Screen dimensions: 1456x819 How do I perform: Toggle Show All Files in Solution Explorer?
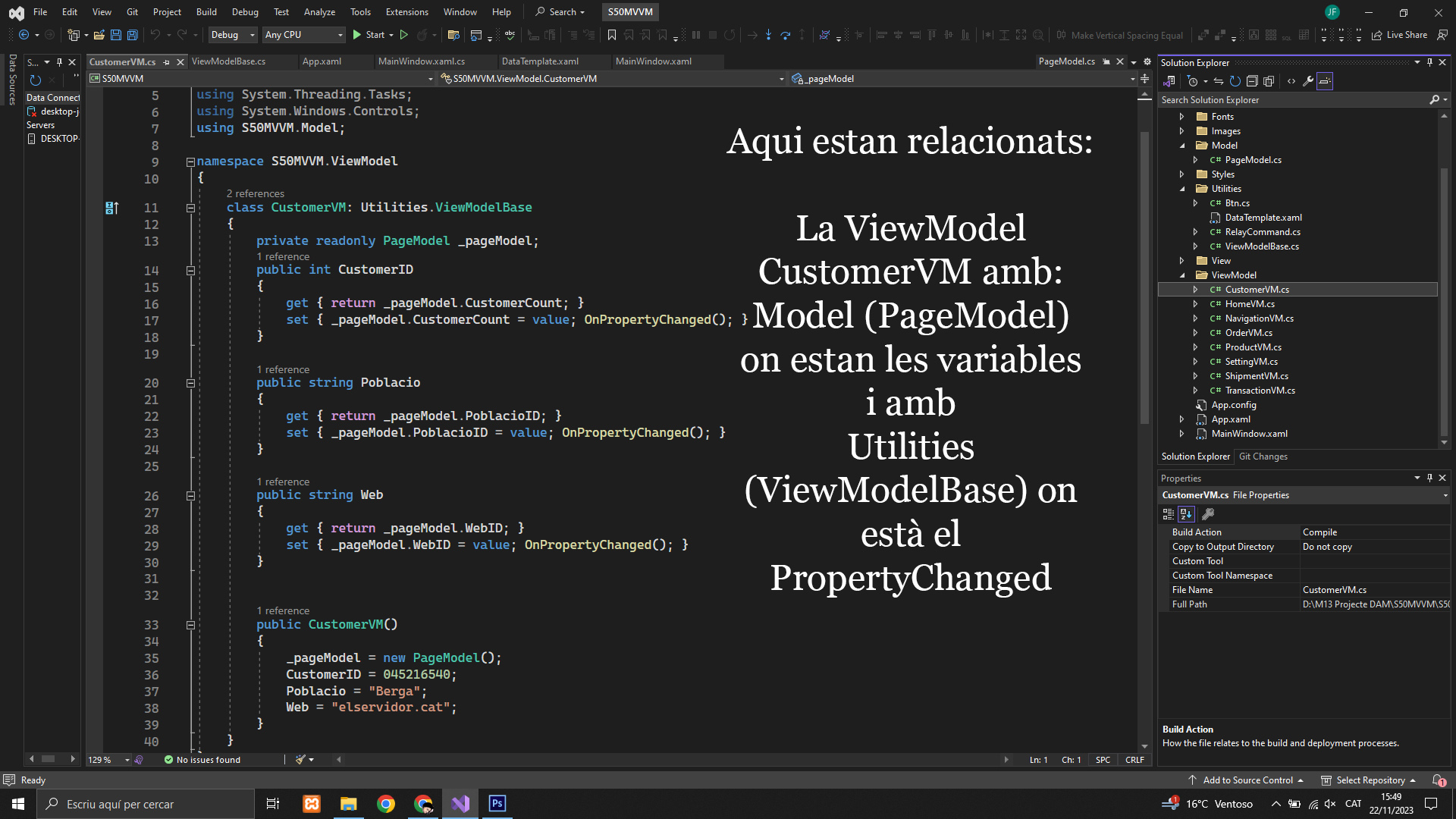(x=1269, y=81)
